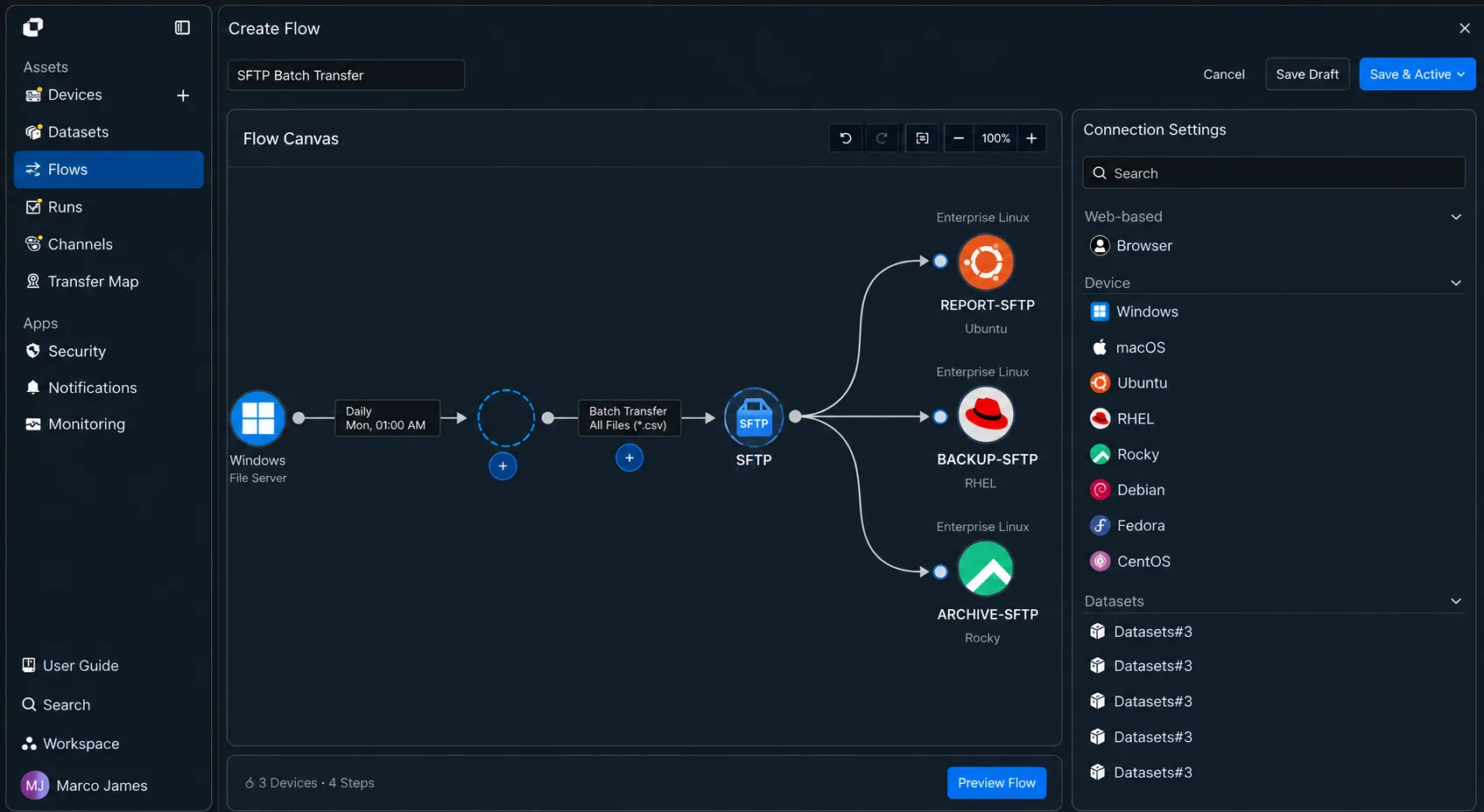
Task: Click the Preview Flow button
Action: coord(996,783)
